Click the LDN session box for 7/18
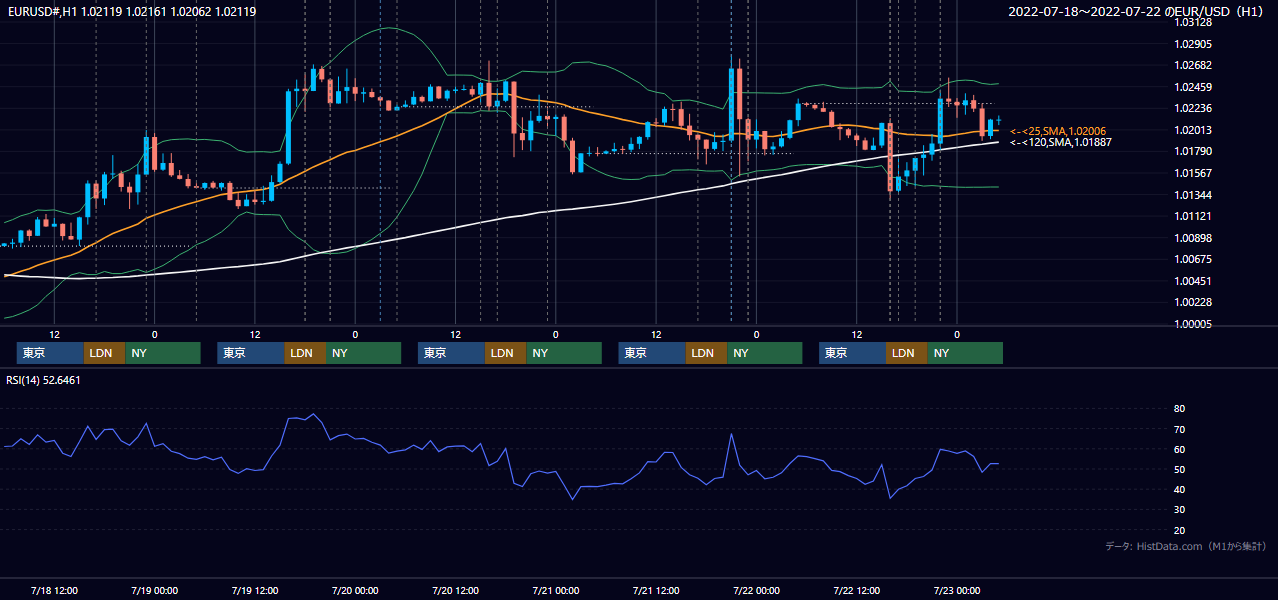 [105, 353]
